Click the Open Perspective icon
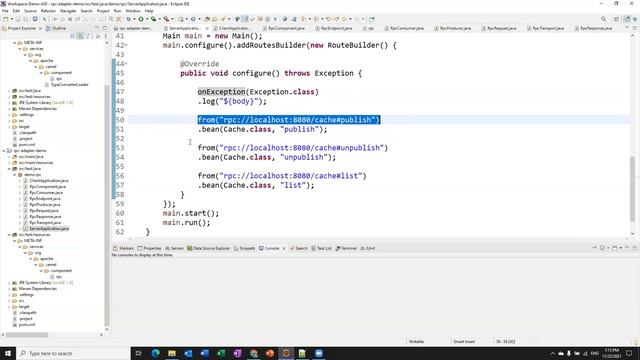The width and height of the screenshot is (640, 360). pos(617,19)
